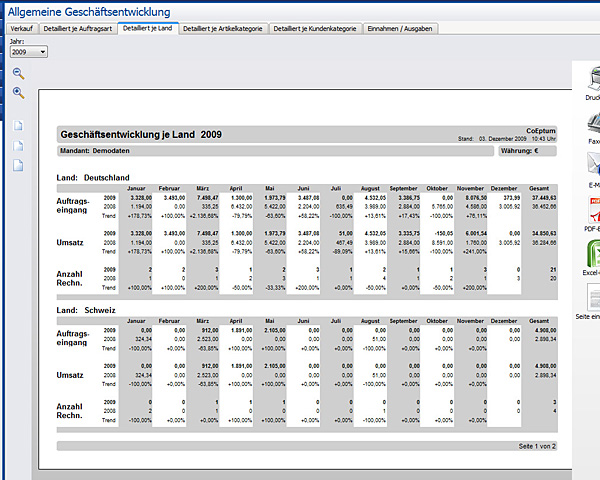Zoom in on the report preview

(18, 93)
